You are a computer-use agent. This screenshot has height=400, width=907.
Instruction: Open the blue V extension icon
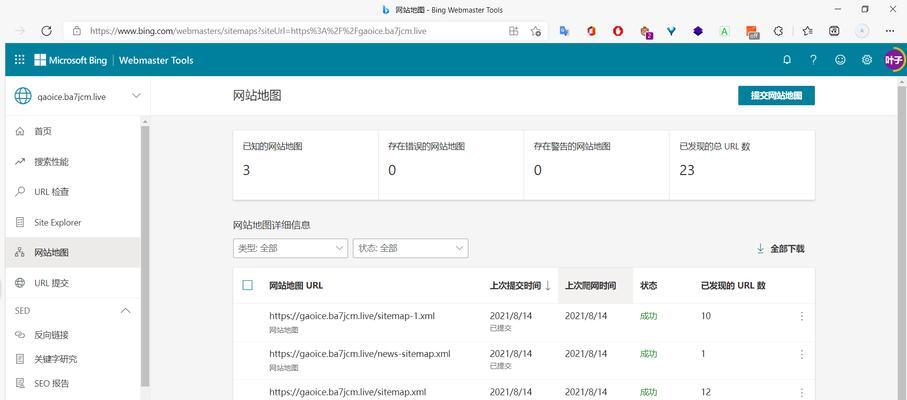[x=671, y=31]
